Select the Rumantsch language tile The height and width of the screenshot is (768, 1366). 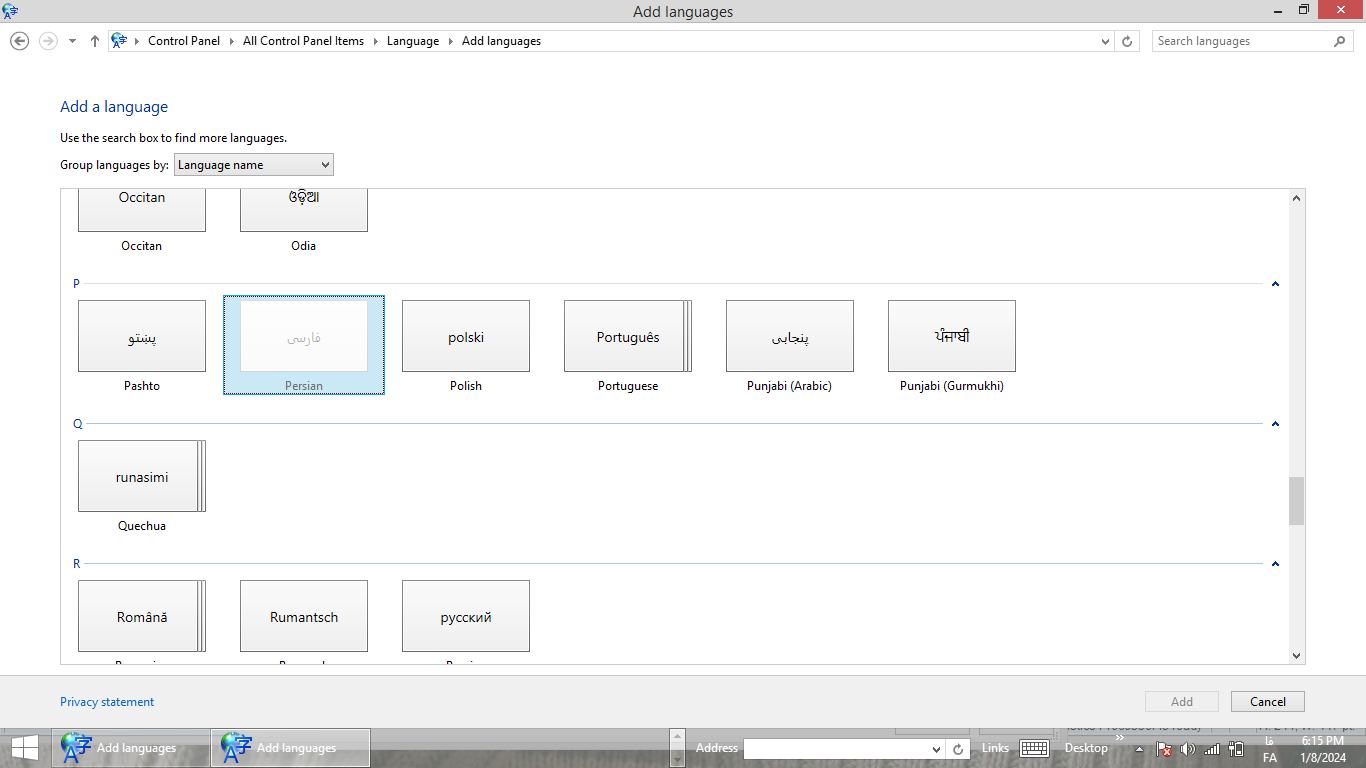[x=304, y=617]
